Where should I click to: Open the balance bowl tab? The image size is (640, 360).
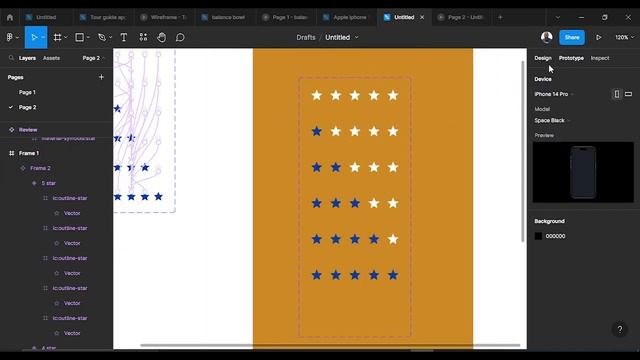tap(224, 17)
